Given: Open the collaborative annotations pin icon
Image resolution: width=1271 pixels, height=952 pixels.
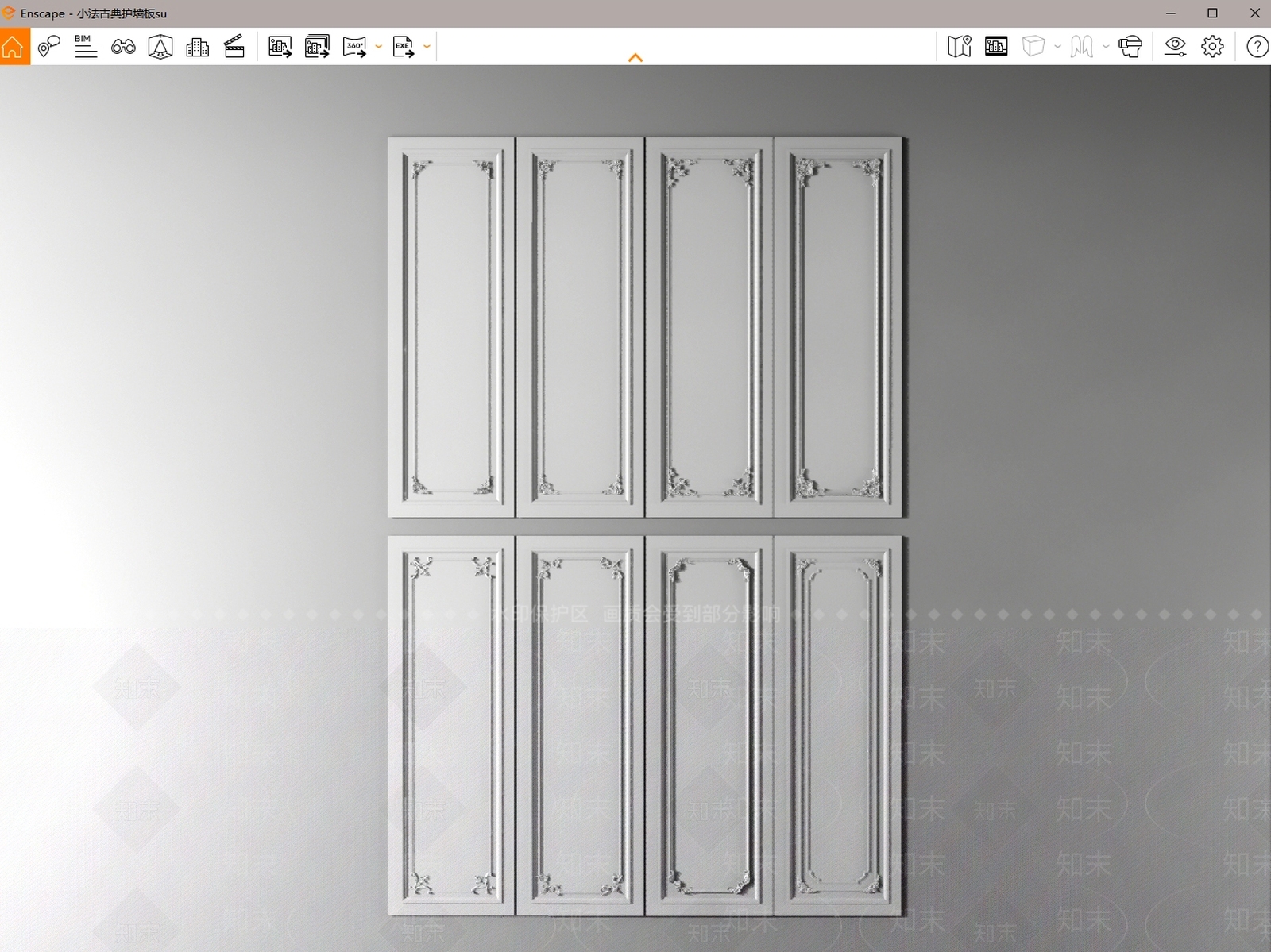Looking at the screenshot, I should pos(49,47).
